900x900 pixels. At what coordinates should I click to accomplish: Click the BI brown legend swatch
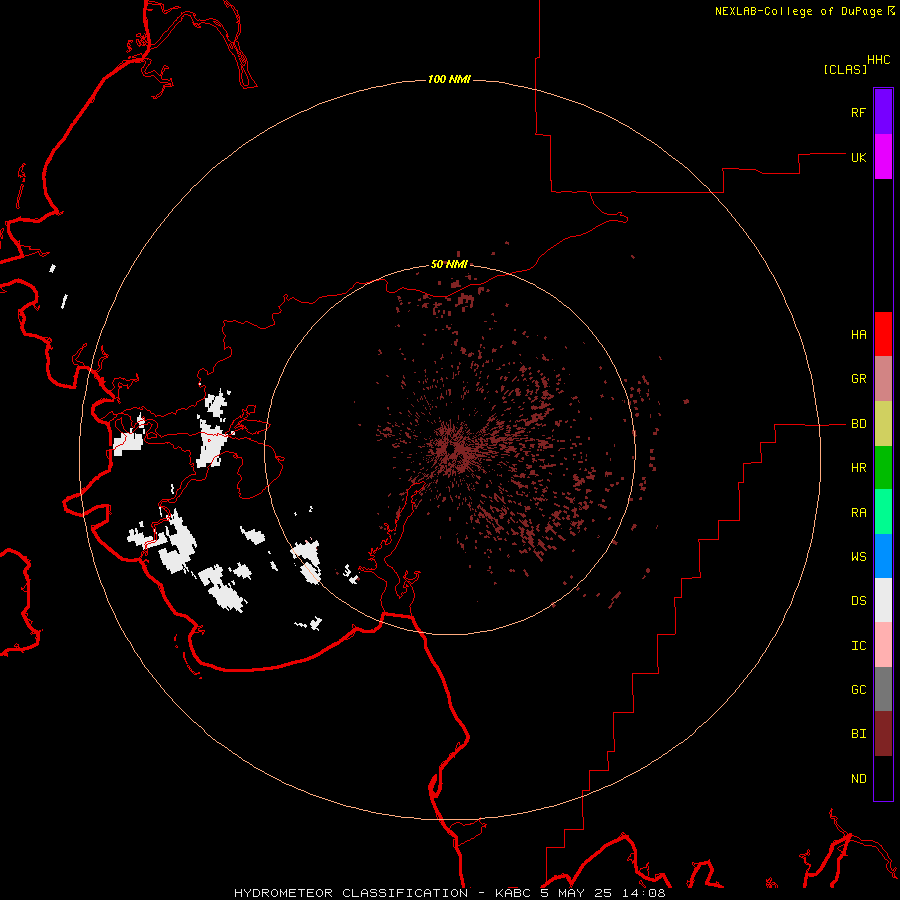coord(883,734)
